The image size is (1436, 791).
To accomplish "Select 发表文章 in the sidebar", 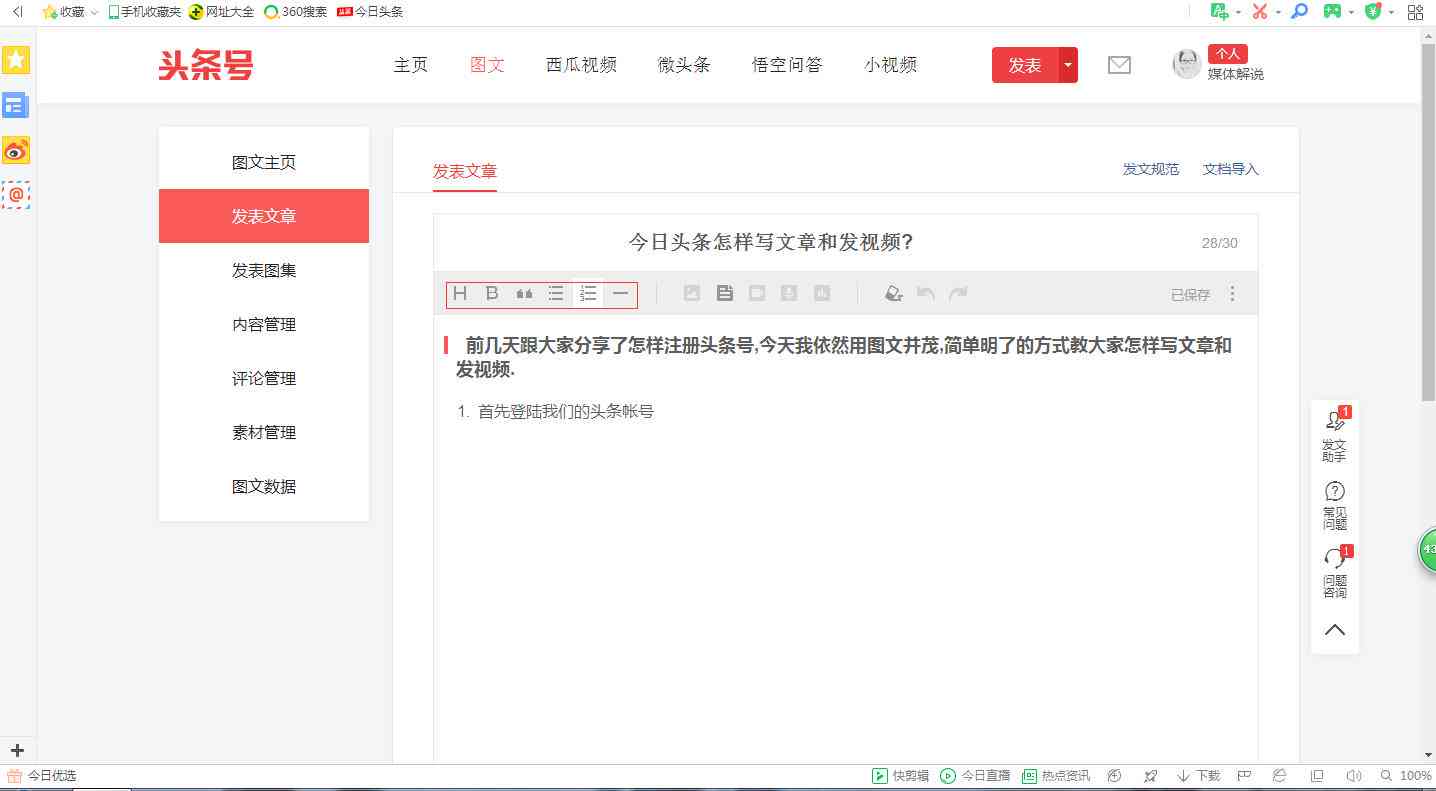I will coord(264,216).
